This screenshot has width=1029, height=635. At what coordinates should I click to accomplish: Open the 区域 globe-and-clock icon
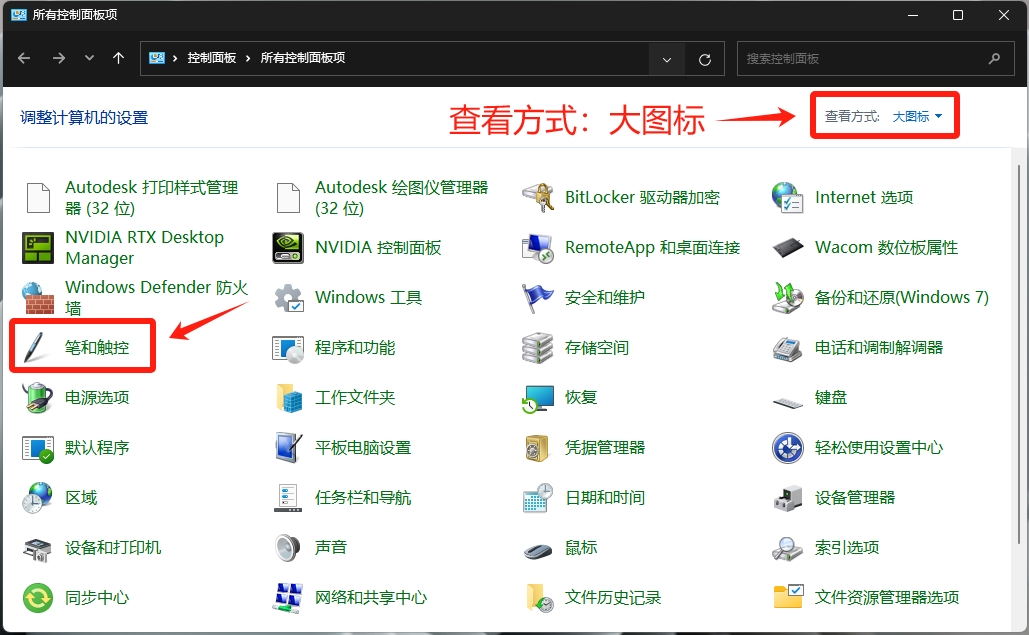[x=38, y=498]
